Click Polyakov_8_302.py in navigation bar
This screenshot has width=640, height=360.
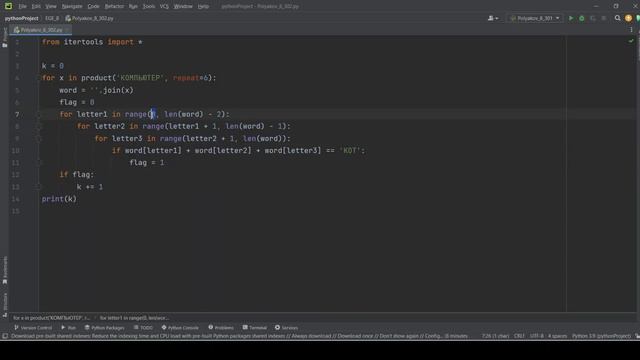coord(89,18)
